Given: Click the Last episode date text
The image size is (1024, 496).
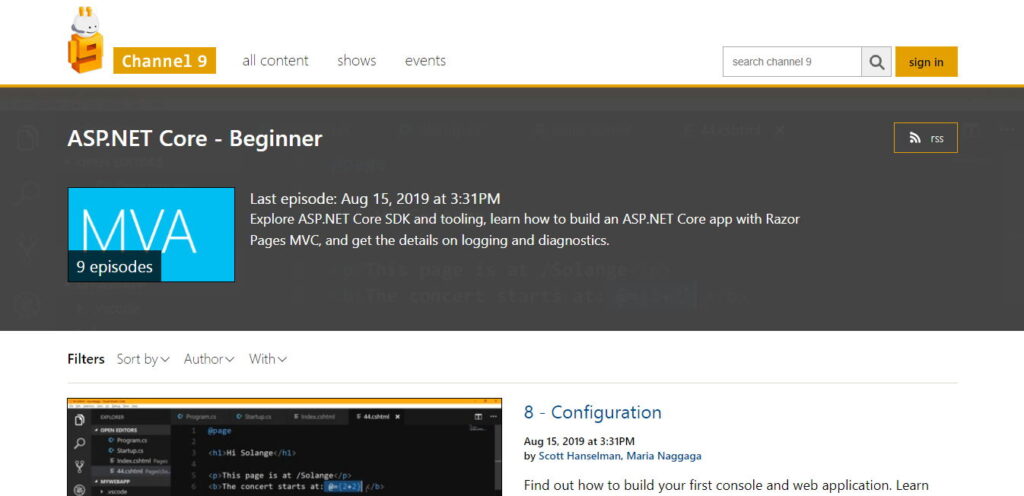Looking at the screenshot, I should [376, 199].
